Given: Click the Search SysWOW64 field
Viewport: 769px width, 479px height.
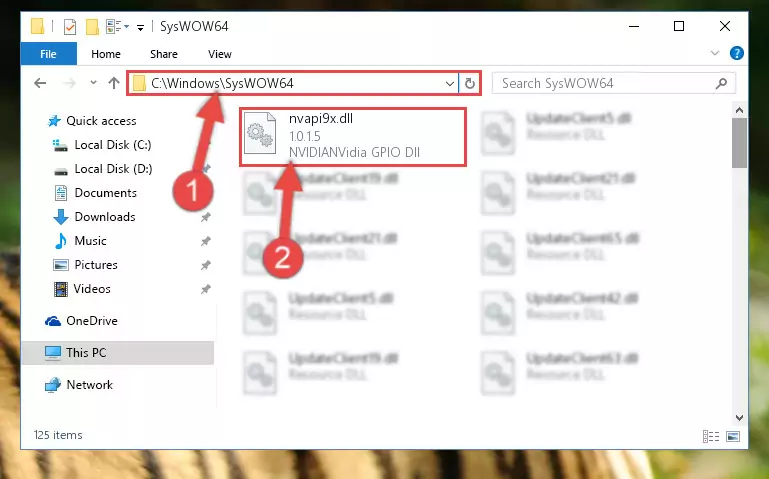Looking at the screenshot, I should tap(606, 83).
